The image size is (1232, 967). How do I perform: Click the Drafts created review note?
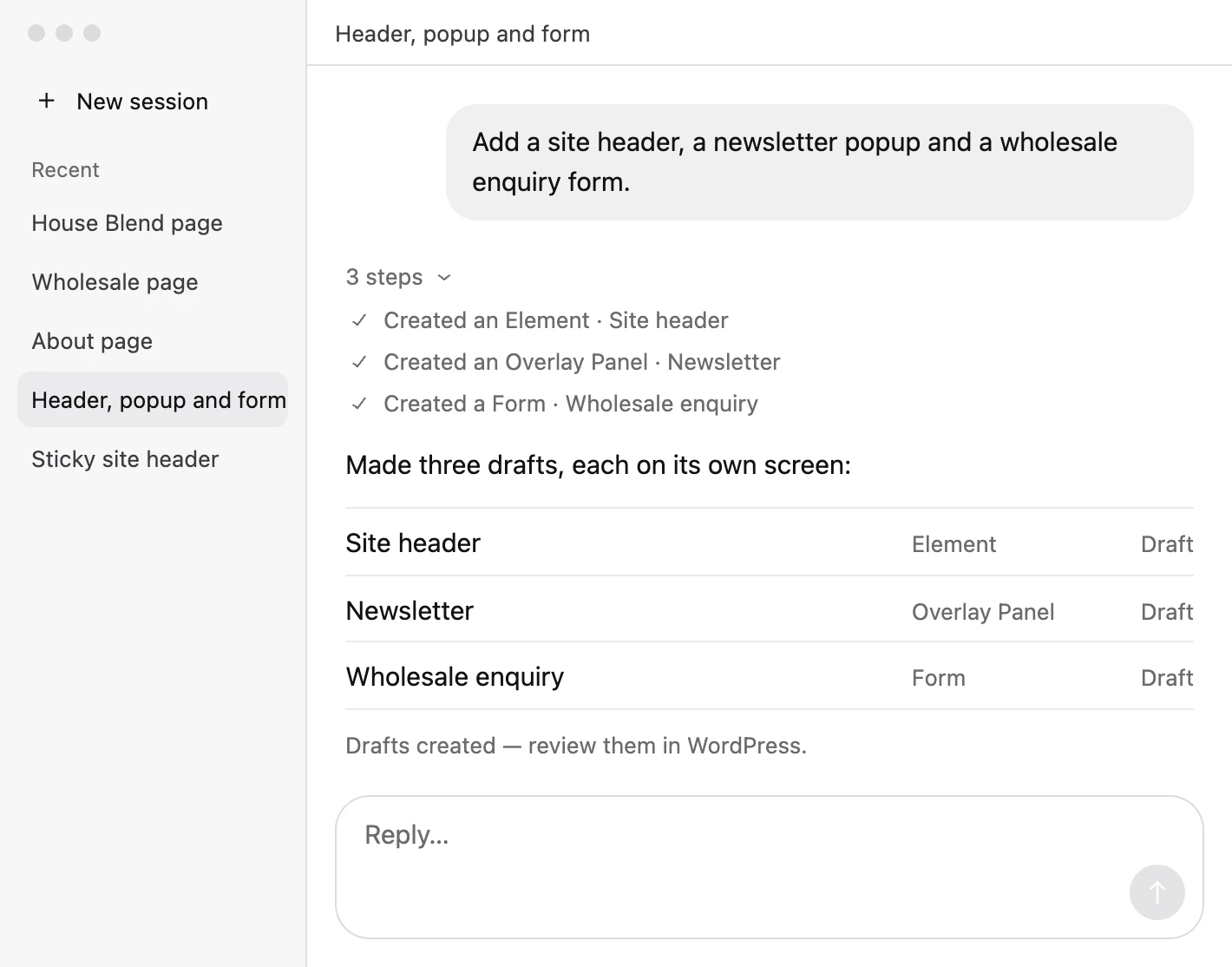coord(576,746)
